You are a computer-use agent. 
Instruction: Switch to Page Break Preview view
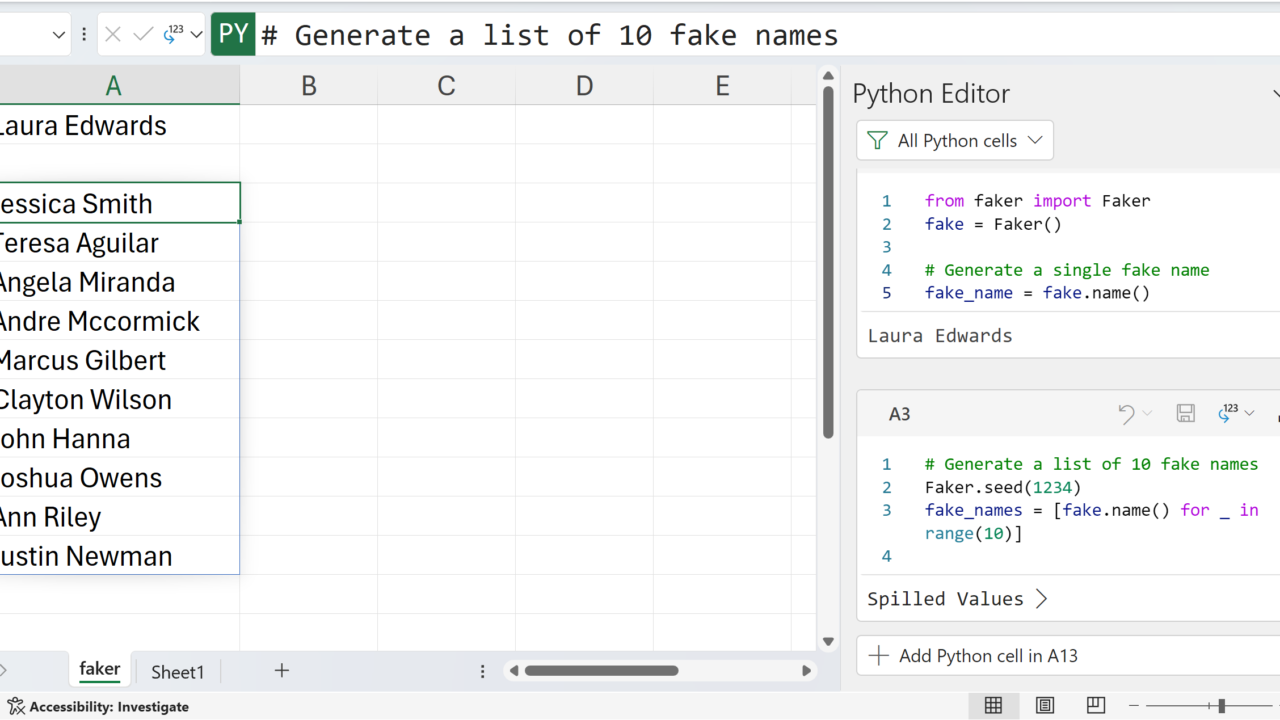pos(1096,706)
